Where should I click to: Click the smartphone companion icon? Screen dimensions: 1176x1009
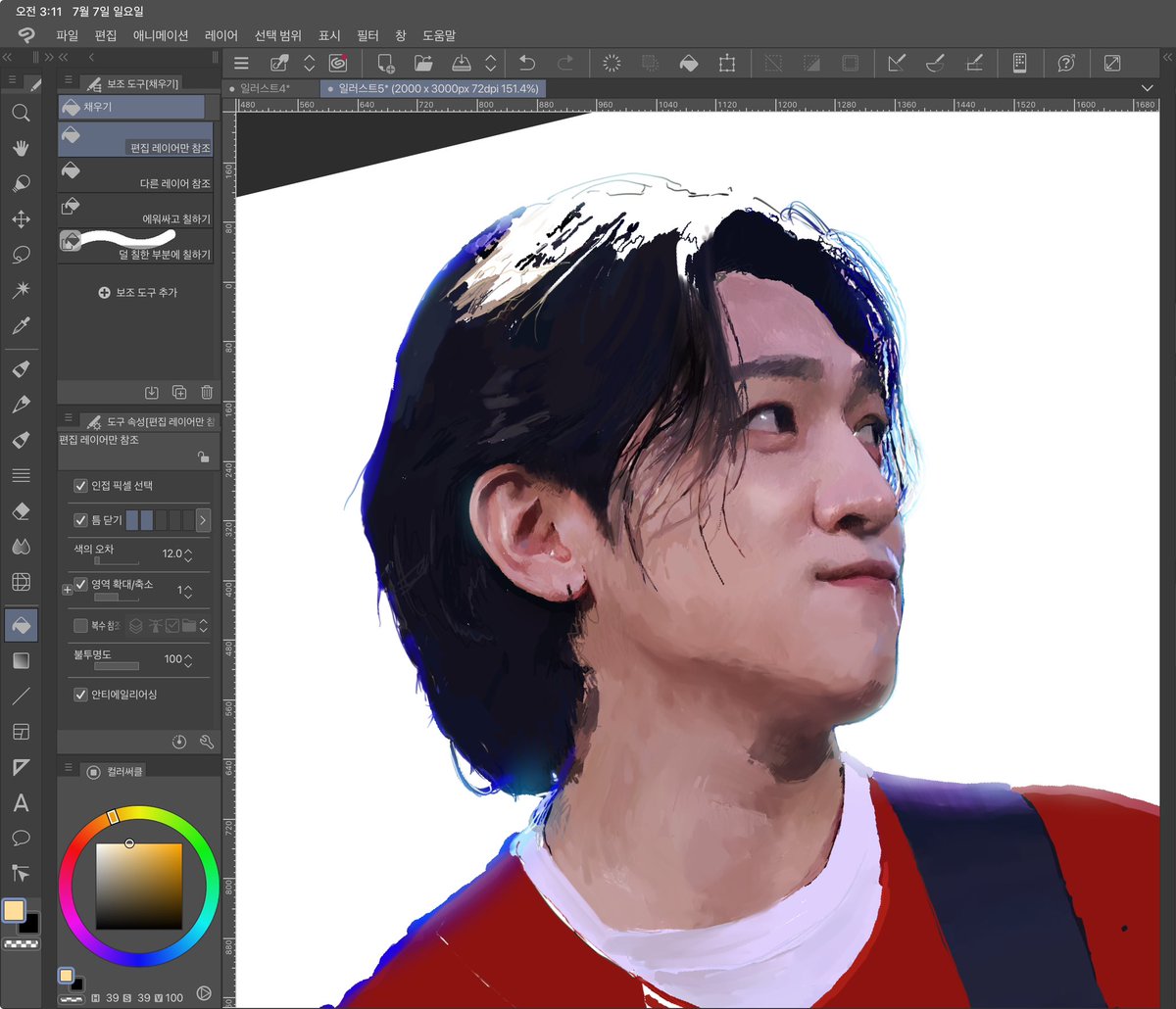[1019, 64]
